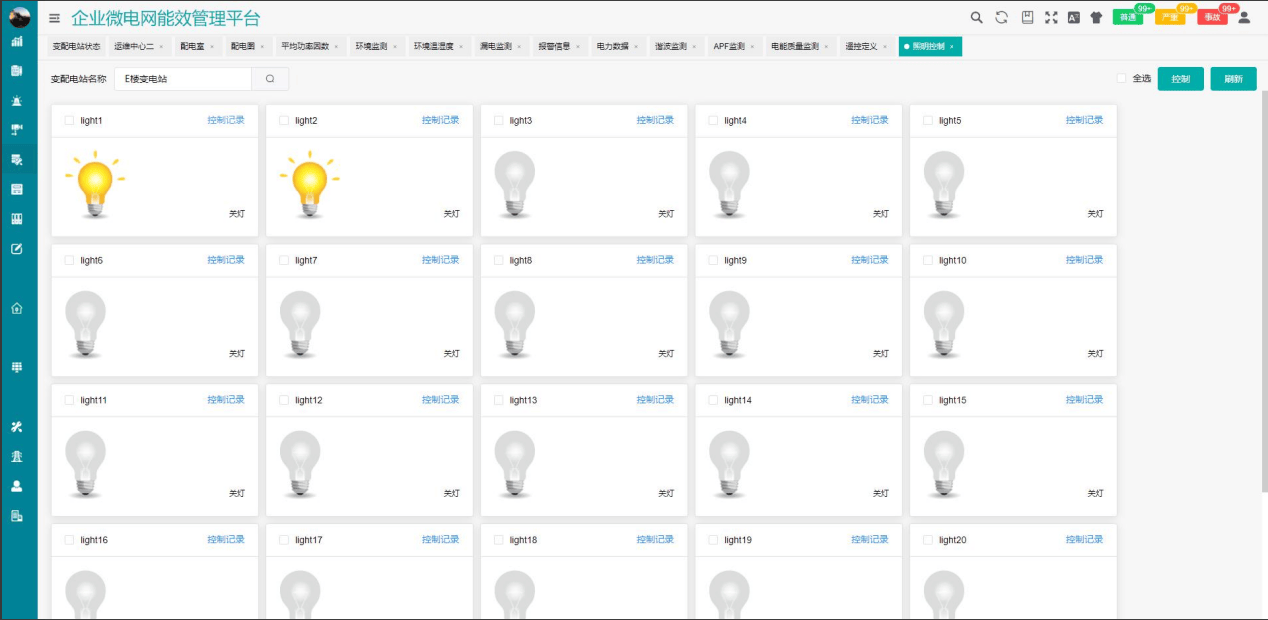Open the red 事故 alarm badge
This screenshot has height=620, width=1268.
1212,17
